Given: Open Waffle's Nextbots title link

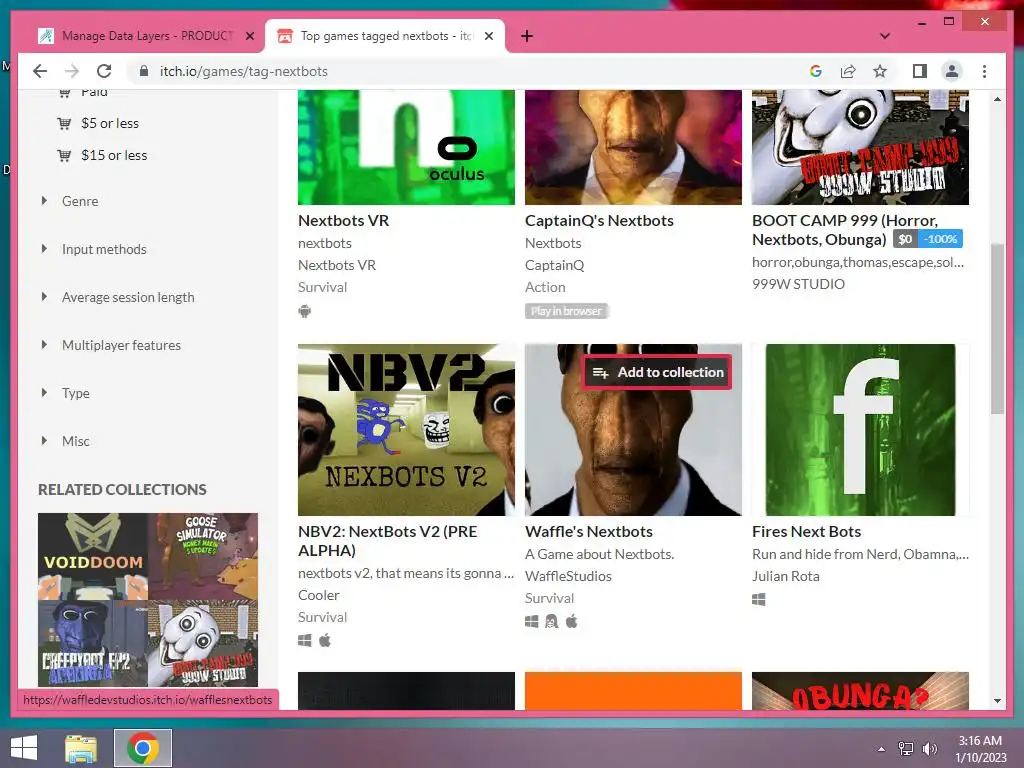Looking at the screenshot, I should pyautogui.click(x=588, y=532).
